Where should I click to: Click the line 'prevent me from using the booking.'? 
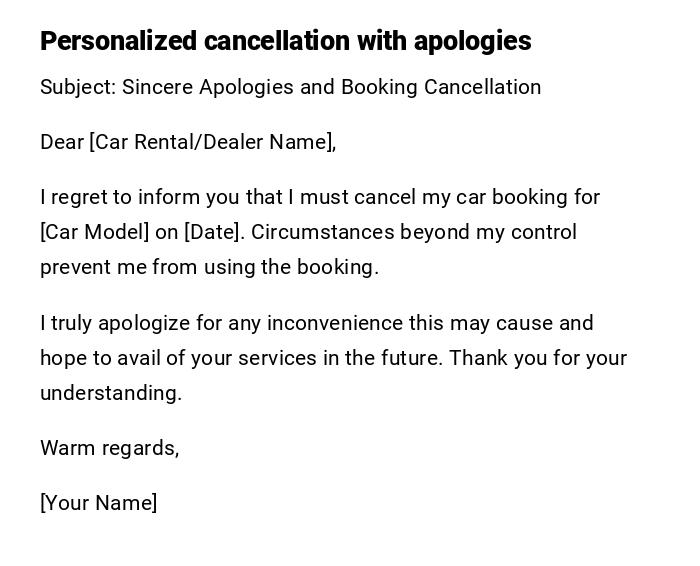click(209, 267)
